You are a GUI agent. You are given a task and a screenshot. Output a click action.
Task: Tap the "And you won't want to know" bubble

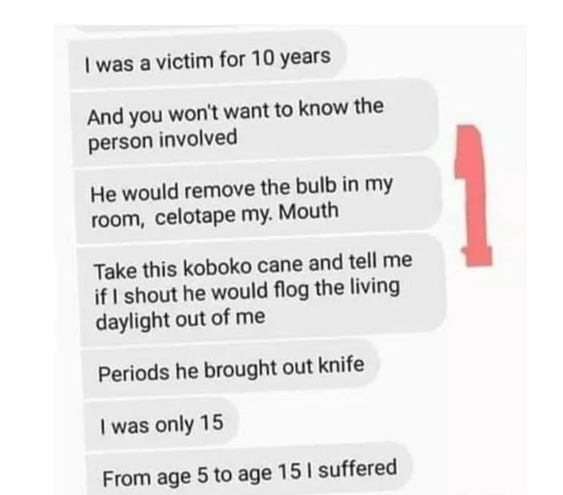point(255,123)
